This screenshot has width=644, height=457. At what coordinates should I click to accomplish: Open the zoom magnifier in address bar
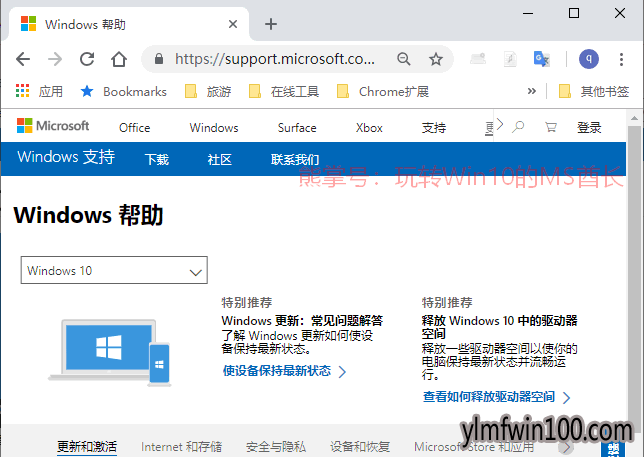[x=404, y=60]
